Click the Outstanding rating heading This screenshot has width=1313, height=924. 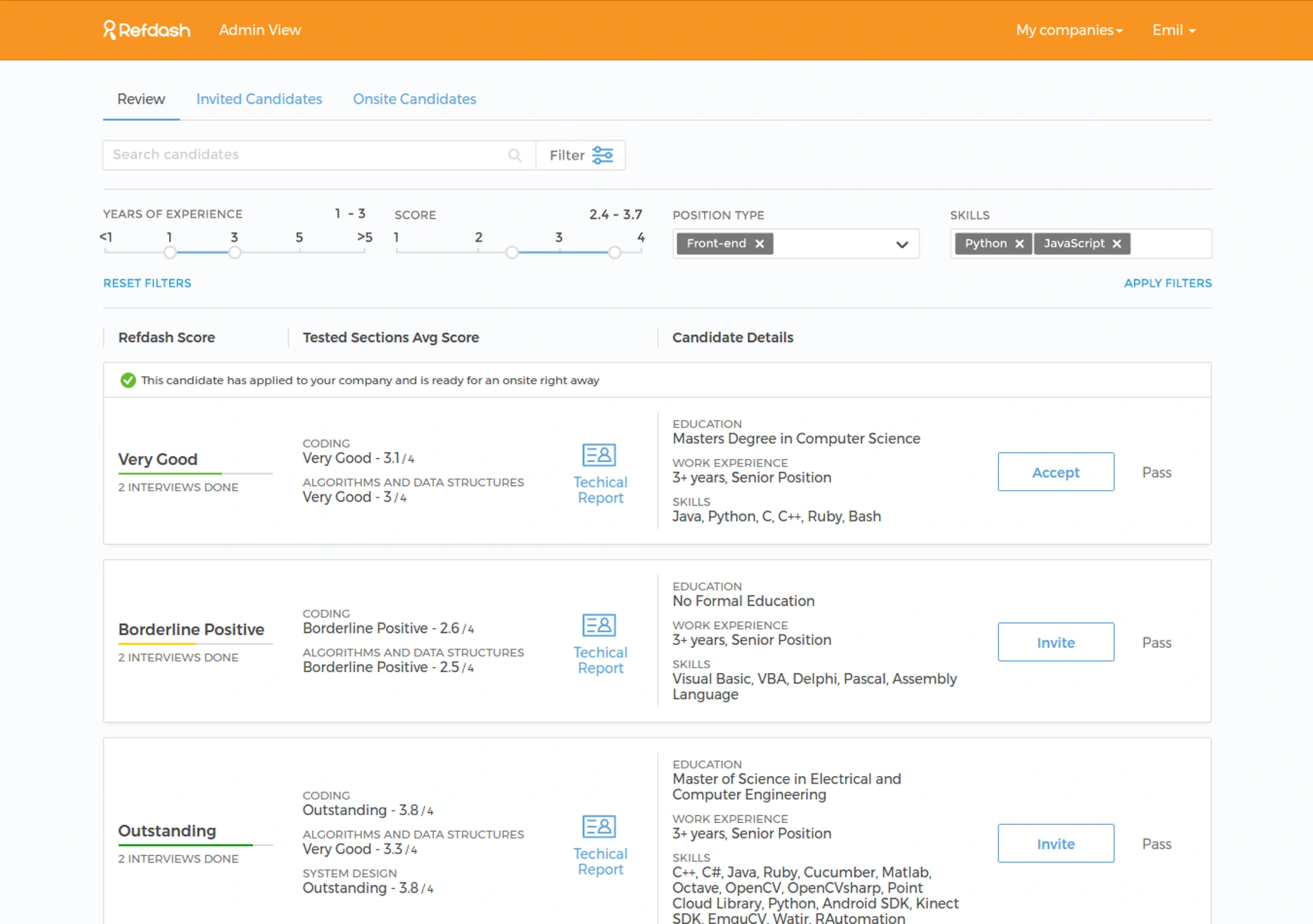click(x=167, y=830)
